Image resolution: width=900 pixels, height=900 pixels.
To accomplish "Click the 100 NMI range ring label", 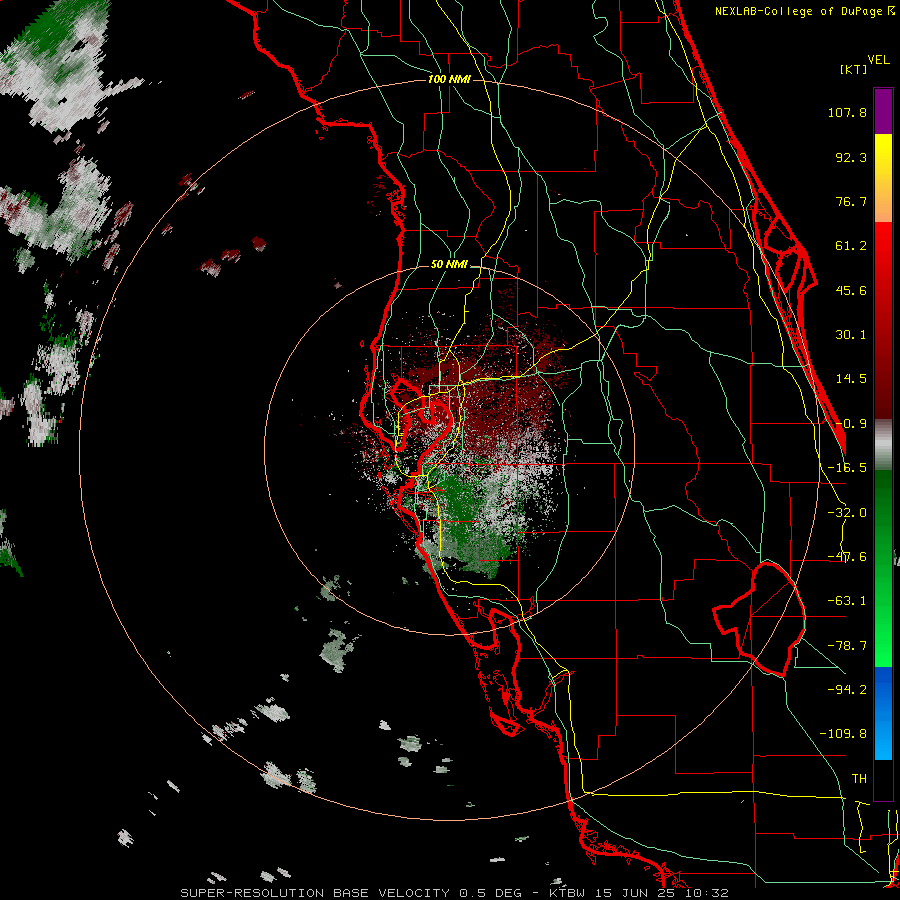I will (x=449, y=79).
